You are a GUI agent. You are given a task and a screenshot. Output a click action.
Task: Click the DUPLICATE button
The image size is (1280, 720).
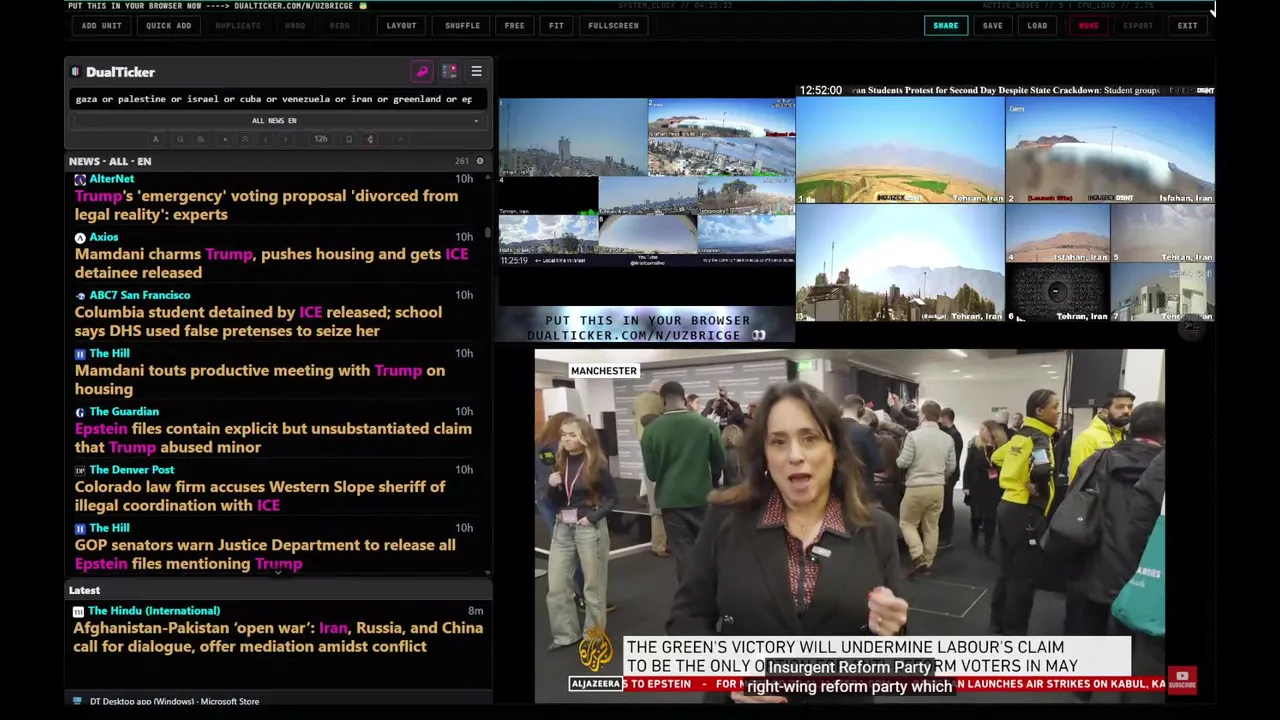coord(238,26)
